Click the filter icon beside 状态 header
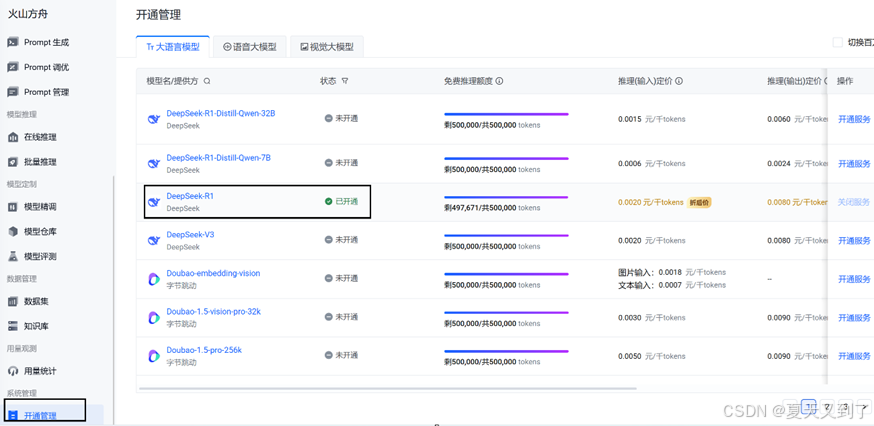The height and width of the screenshot is (426, 874). [345, 81]
